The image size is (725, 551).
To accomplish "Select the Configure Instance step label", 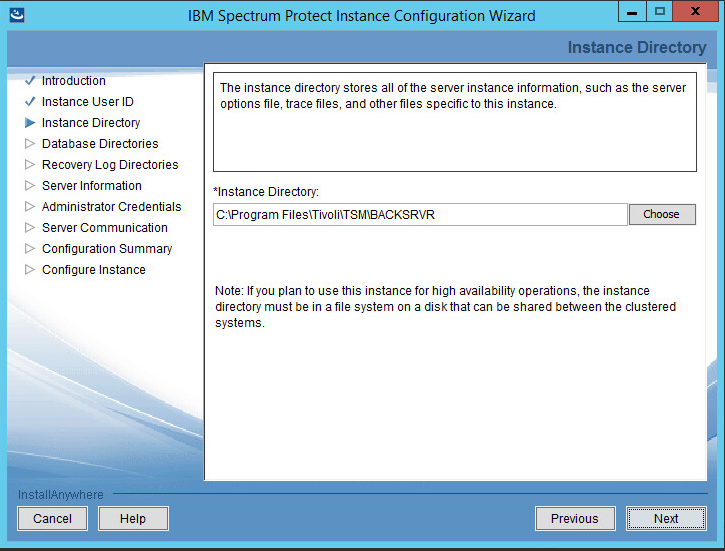I will (93, 270).
